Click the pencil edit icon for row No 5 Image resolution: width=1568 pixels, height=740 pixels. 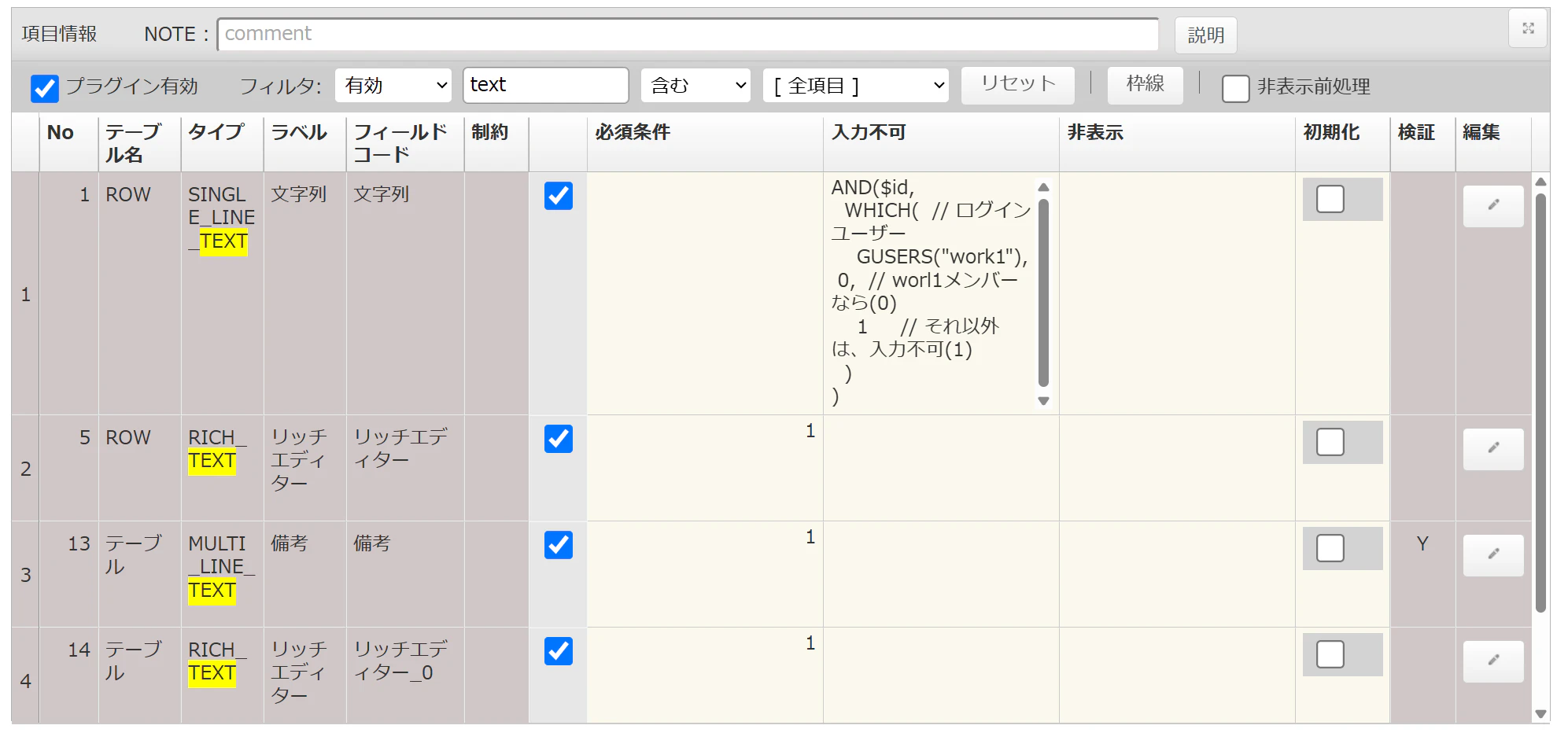(1492, 448)
